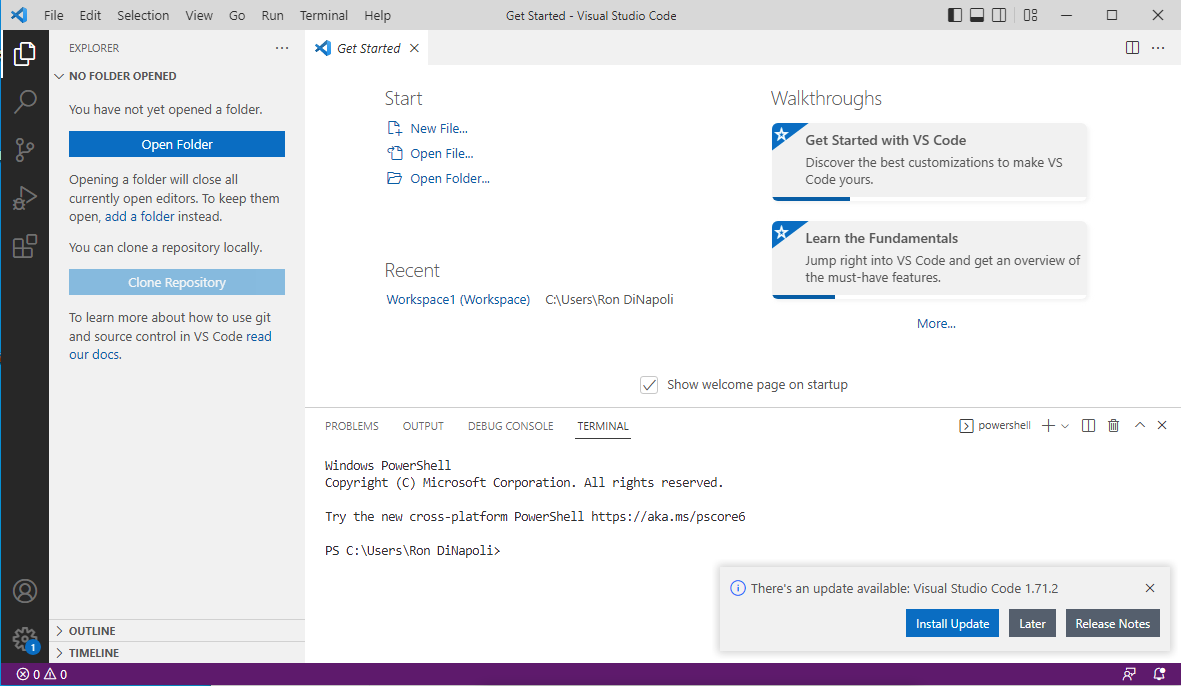The width and height of the screenshot is (1181, 686).
Task: Click the Accounts icon in activity bar
Action: click(25, 591)
